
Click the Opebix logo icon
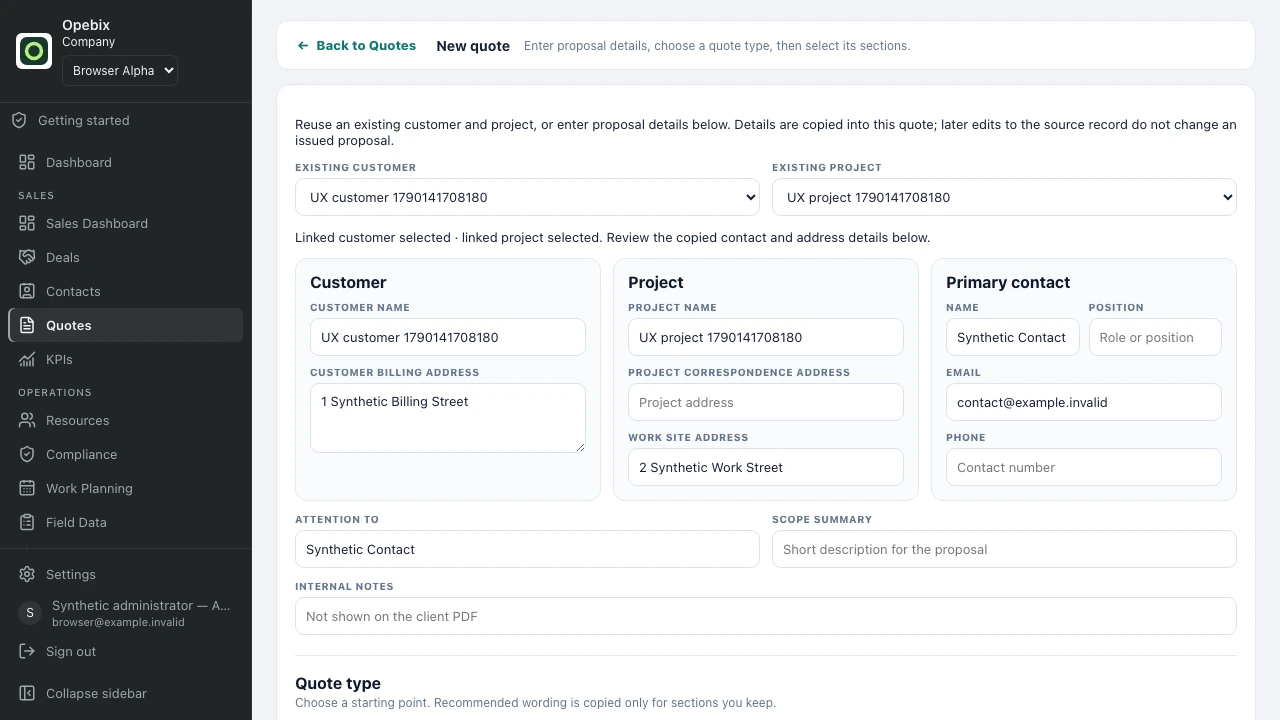(34, 51)
